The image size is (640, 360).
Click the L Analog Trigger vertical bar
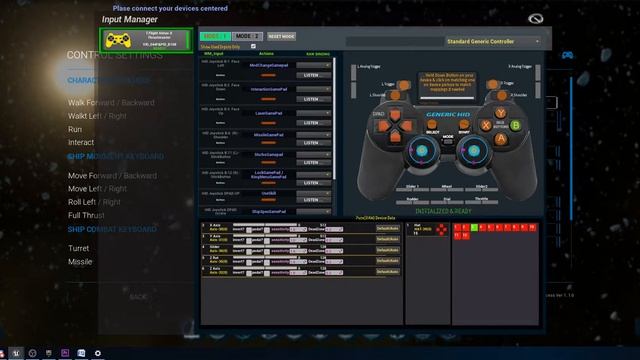353,81
